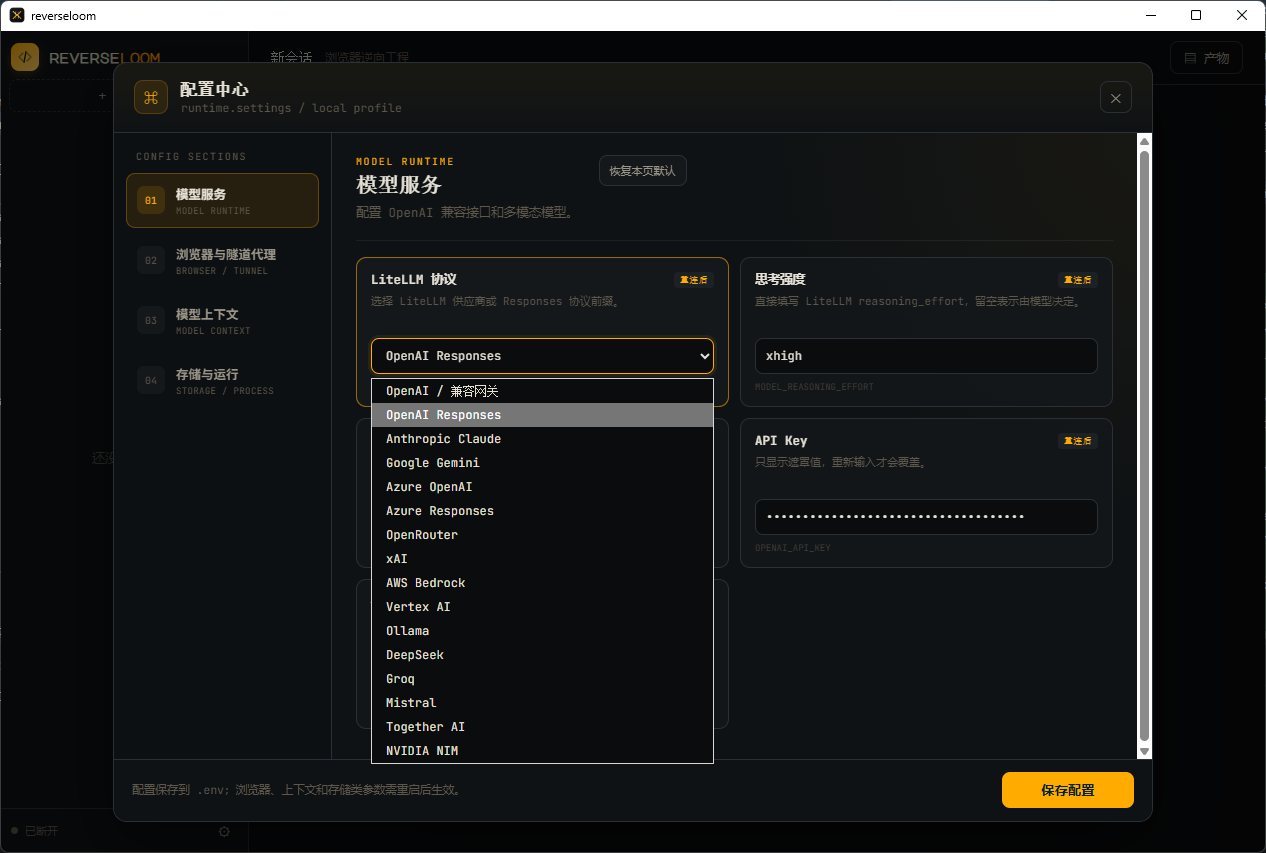The image size is (1266, 853).
Task: Click the 新会话 title in the header
Action: click(x=291, y=58)
